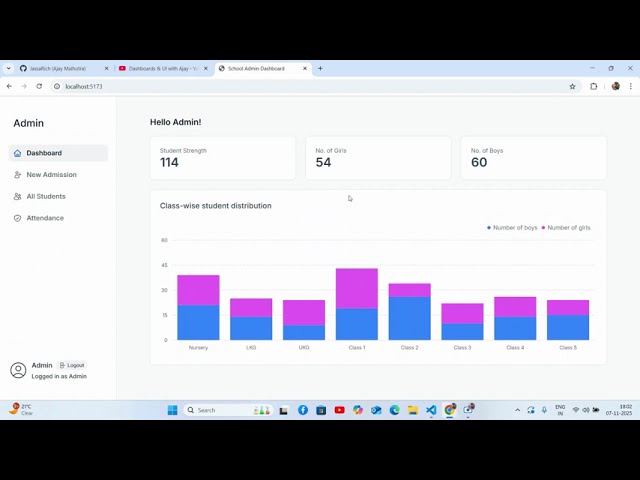The height and width of the screenshot is (480, 640).
Task: Open the Dashboard sidebar item
Action: tap(58, 153)
